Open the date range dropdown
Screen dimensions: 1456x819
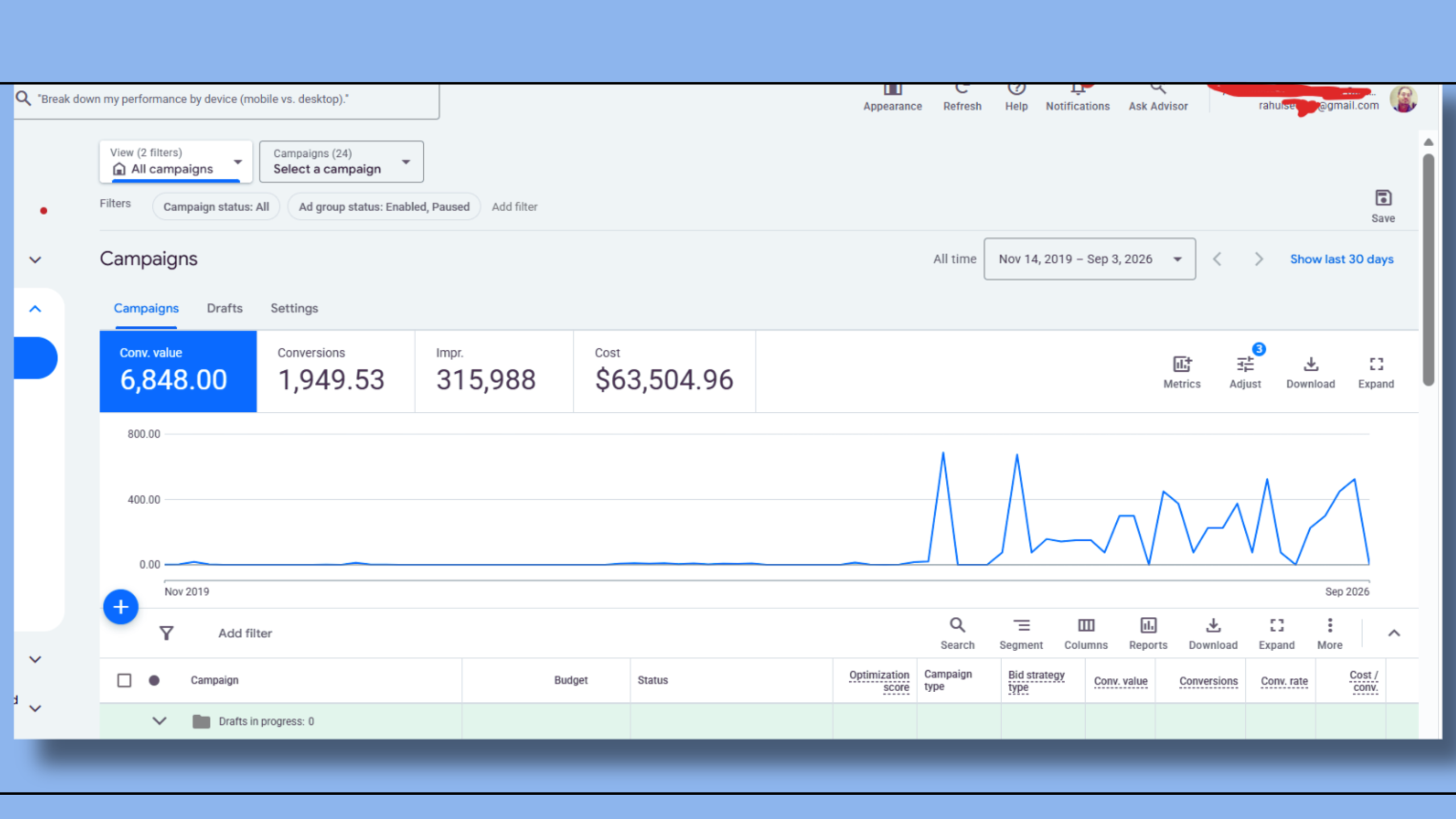[x=1090, y=259]
